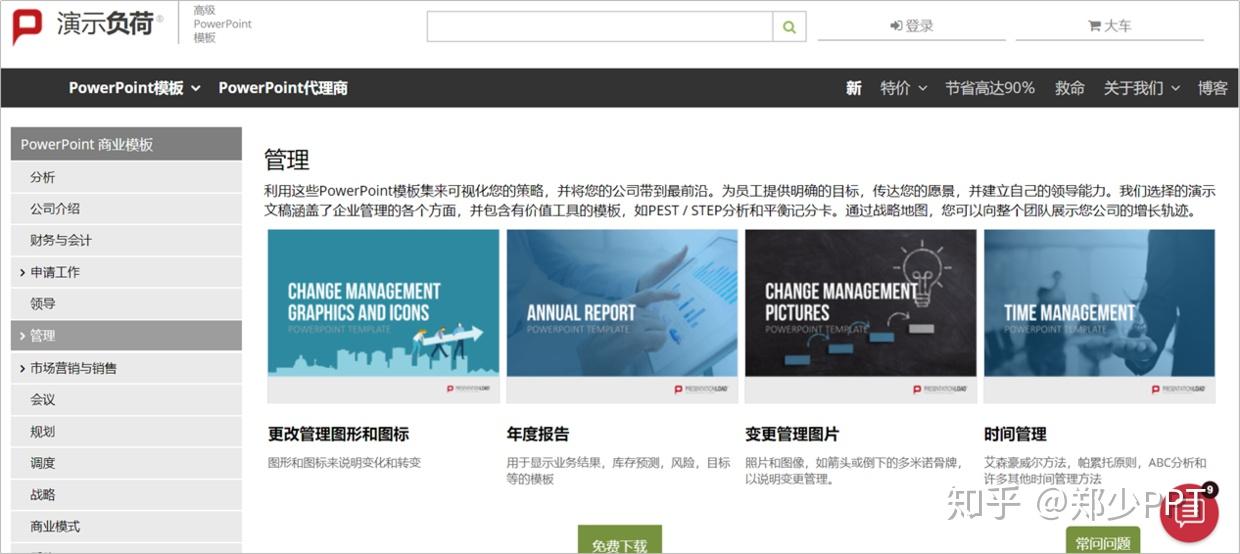Select 公司介绍 in the sidebar
Viewport: 1240px width, 554px height.
point(126,208)
